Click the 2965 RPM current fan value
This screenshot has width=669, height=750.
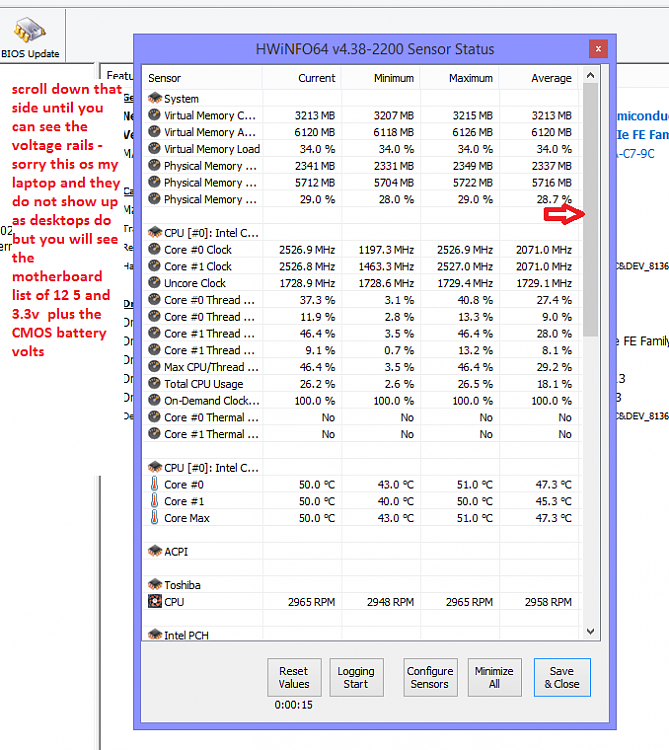click(311, 602)
